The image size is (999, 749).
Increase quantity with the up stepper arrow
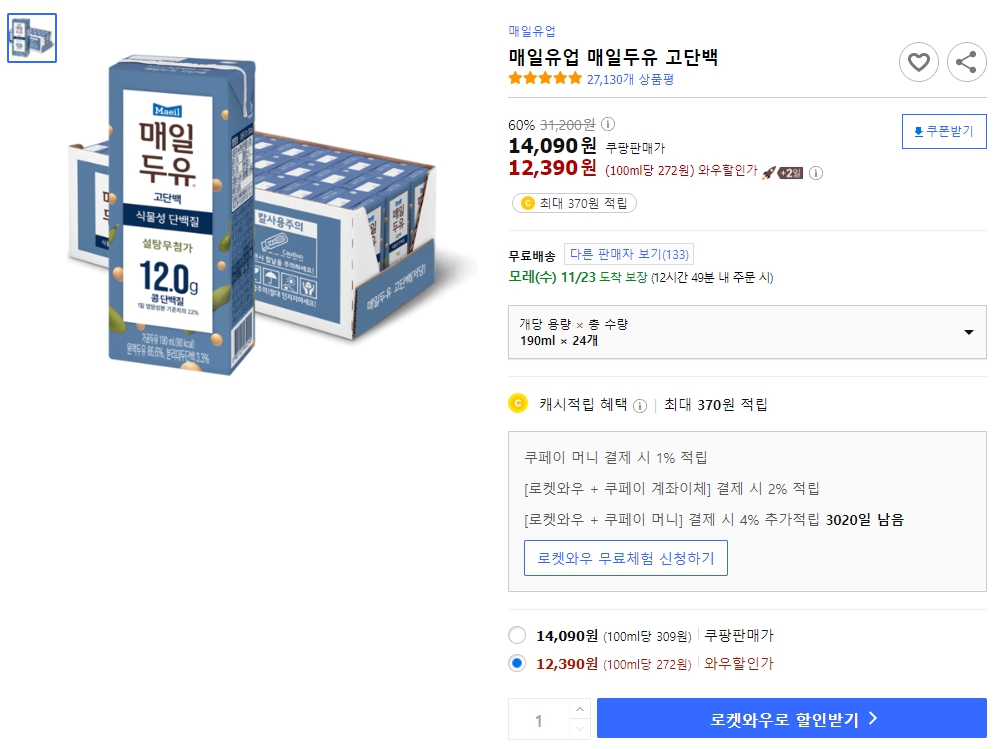click(x=579, y=711)
